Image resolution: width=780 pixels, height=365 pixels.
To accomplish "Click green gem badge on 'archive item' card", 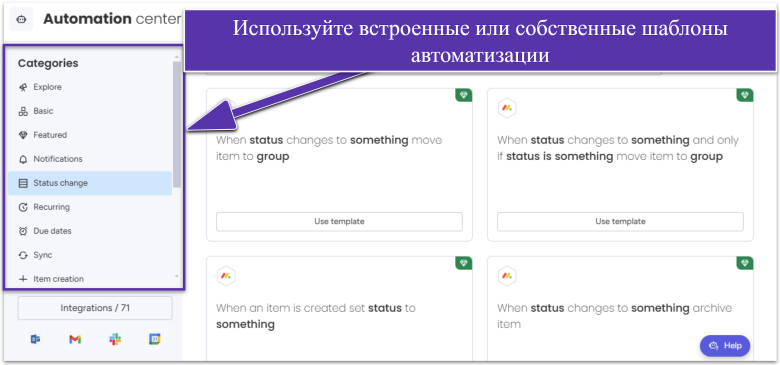I will coord(744,263).
